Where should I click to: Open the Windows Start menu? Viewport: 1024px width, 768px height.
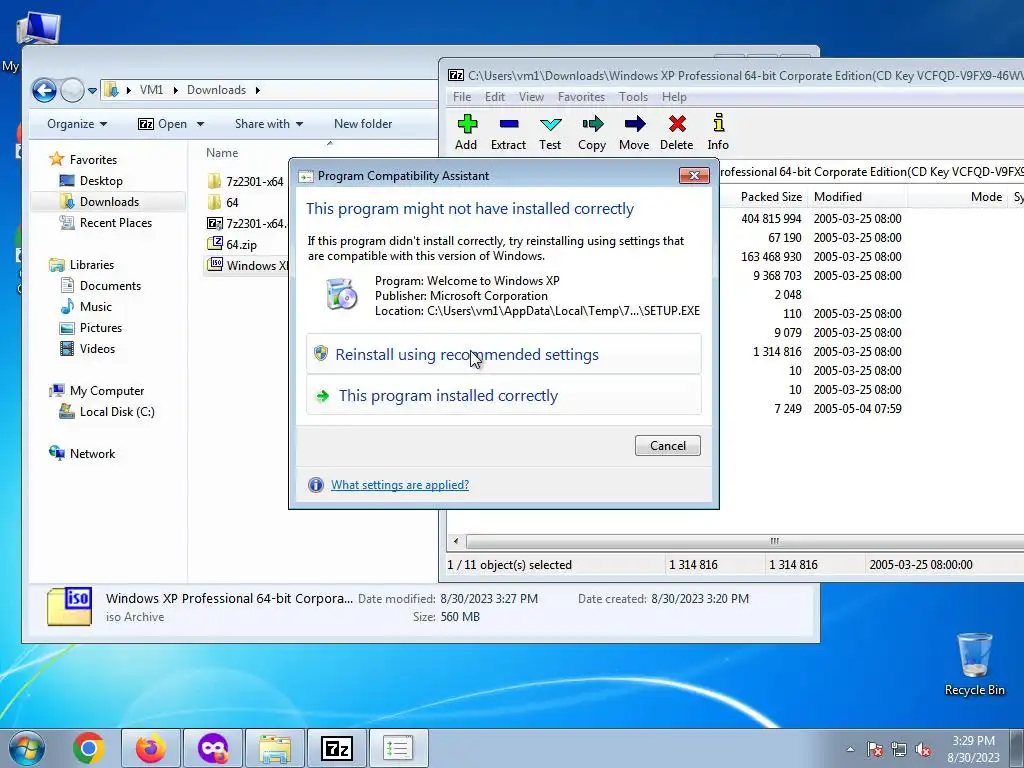click(25, 748)
